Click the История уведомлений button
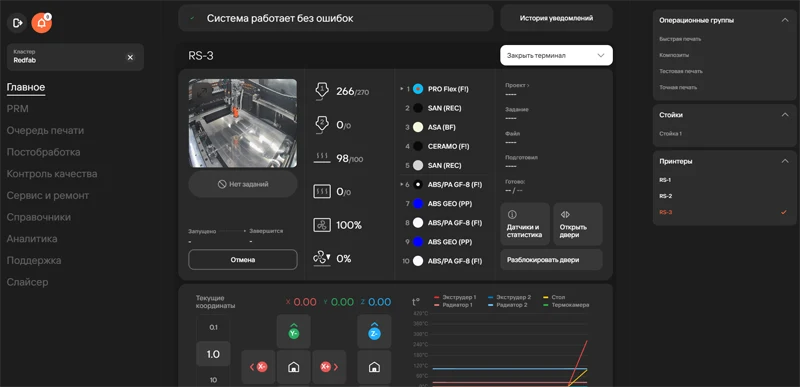 coord(556,18)
